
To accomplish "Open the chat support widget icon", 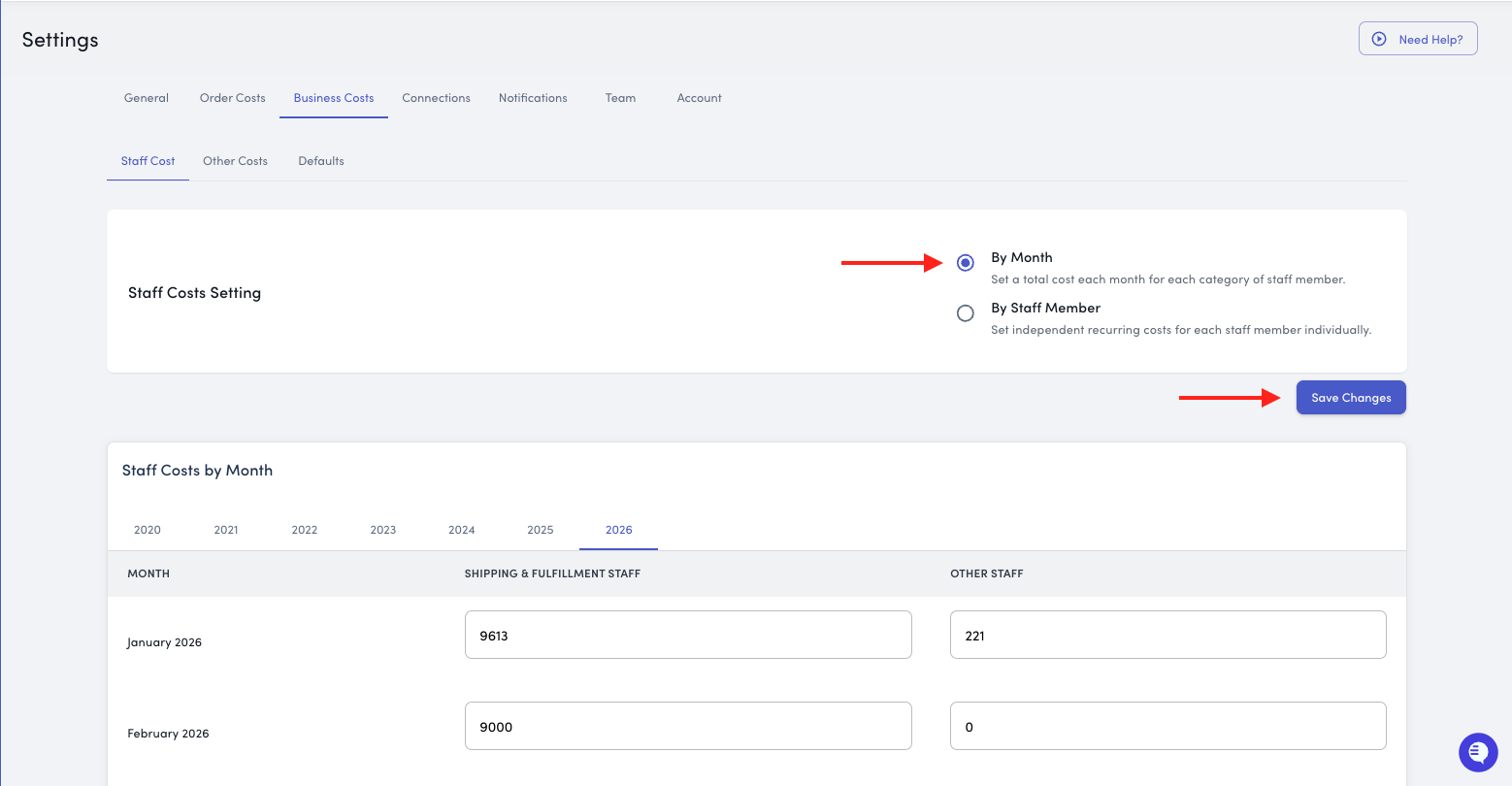I will 1478,752.
